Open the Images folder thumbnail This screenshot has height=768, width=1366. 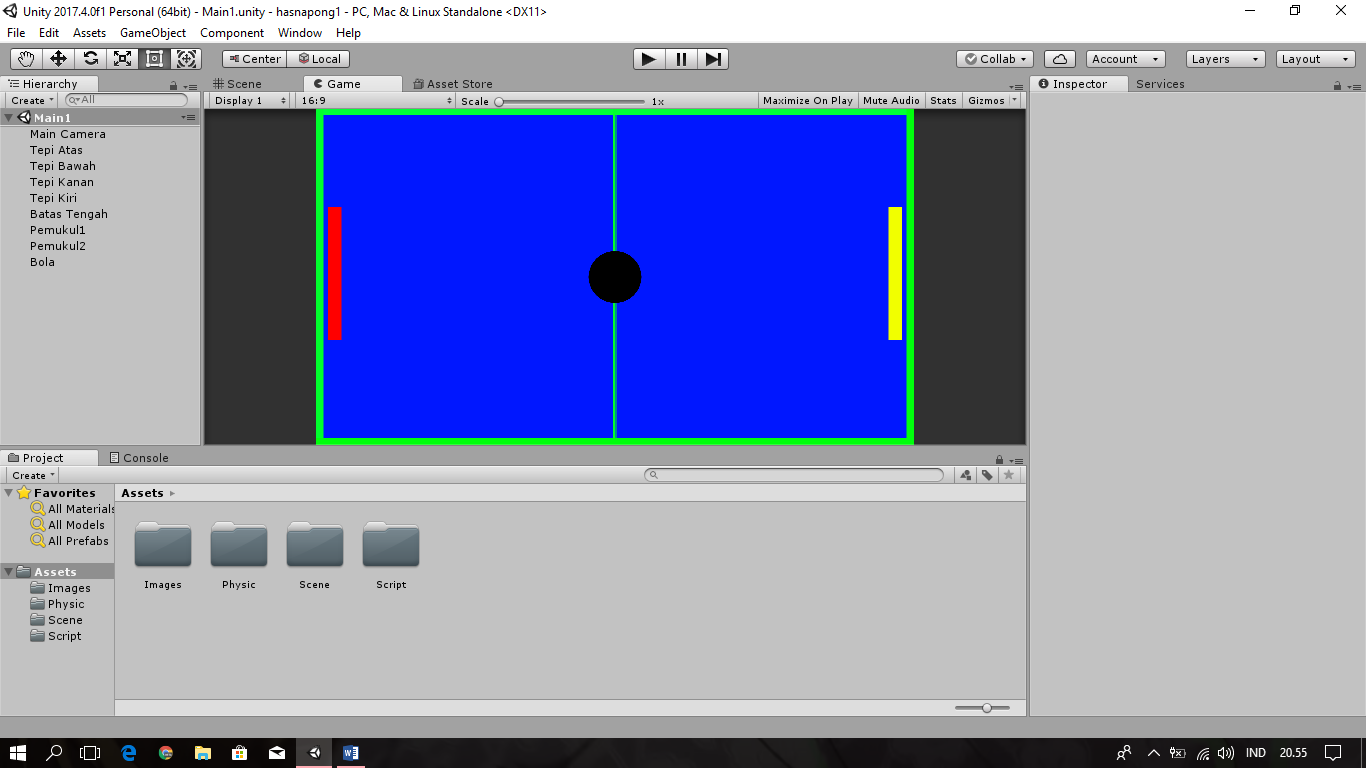(x=163, y=545)
